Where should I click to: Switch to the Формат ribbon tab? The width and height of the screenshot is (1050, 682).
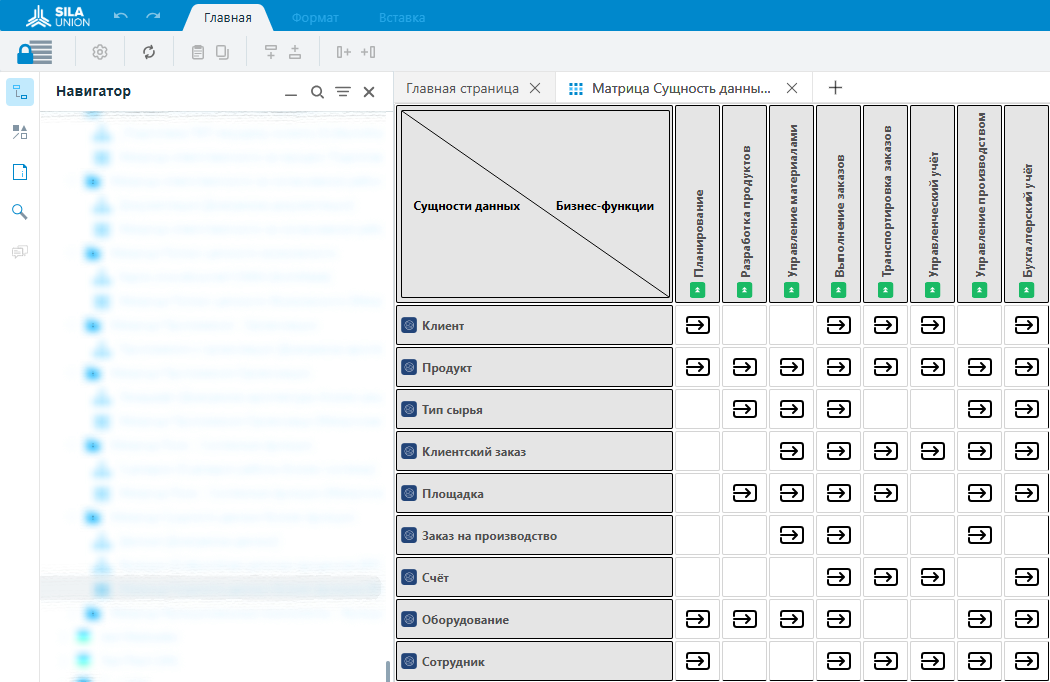(x=315, y=18)
